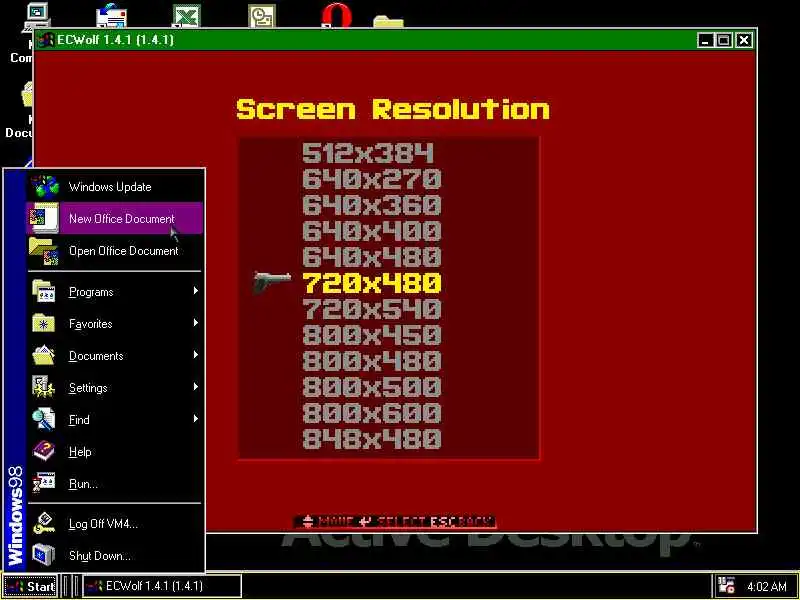Image resolution: width=800 pixels, height=600 pixels.
Task: Click the Find magnifier icon
Action: tap(44, 419)
